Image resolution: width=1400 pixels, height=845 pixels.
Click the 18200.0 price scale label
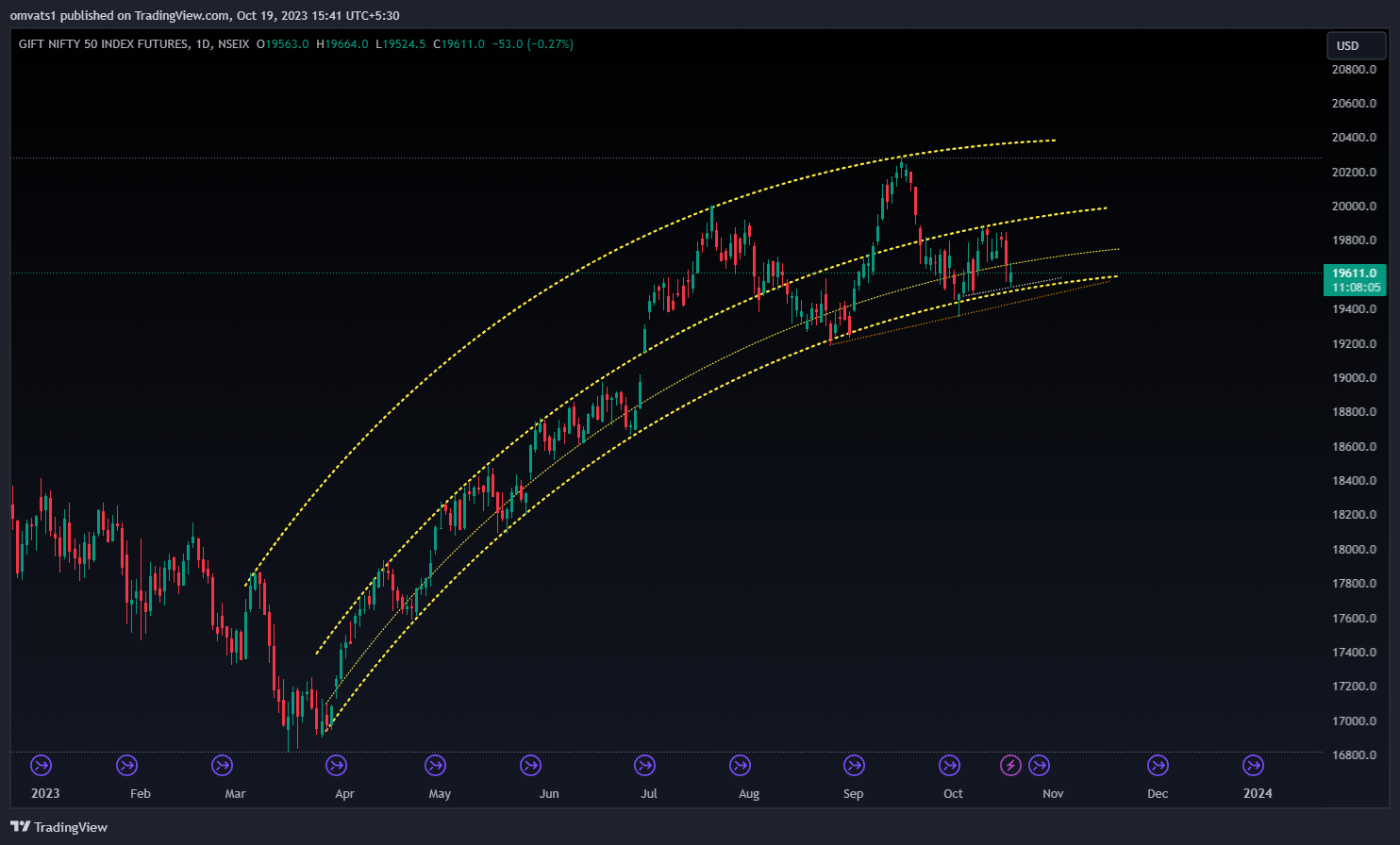tap(1354, 515)
